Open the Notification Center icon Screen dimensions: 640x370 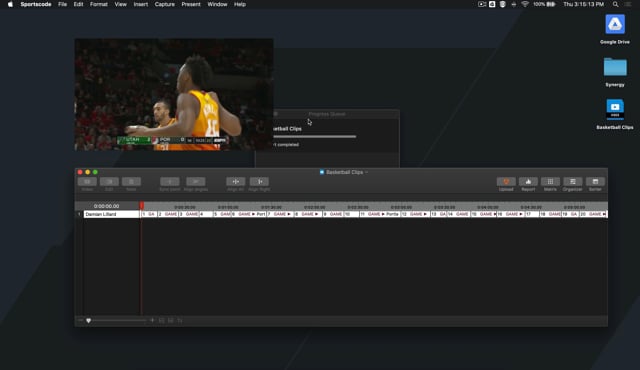628,4
